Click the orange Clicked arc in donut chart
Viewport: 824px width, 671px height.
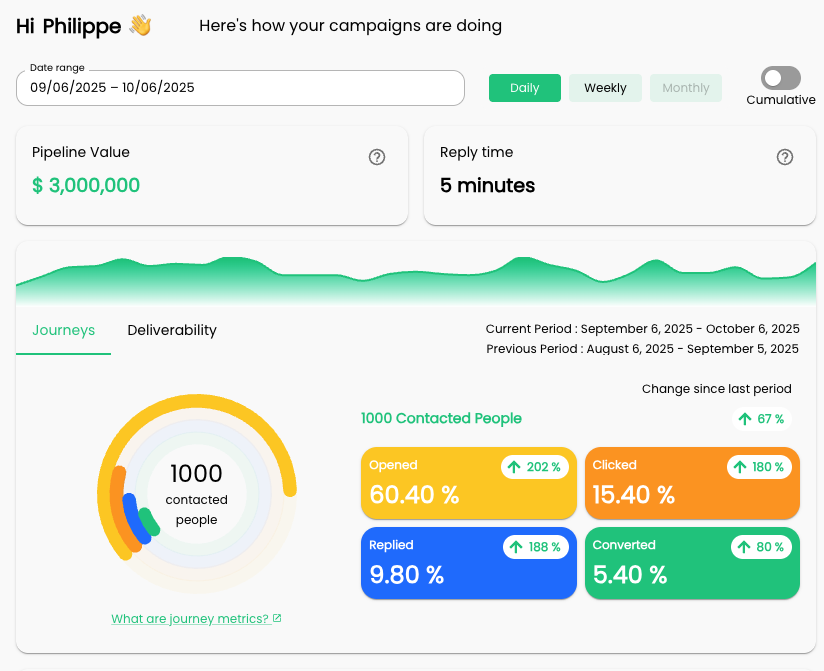click(119, 510)
